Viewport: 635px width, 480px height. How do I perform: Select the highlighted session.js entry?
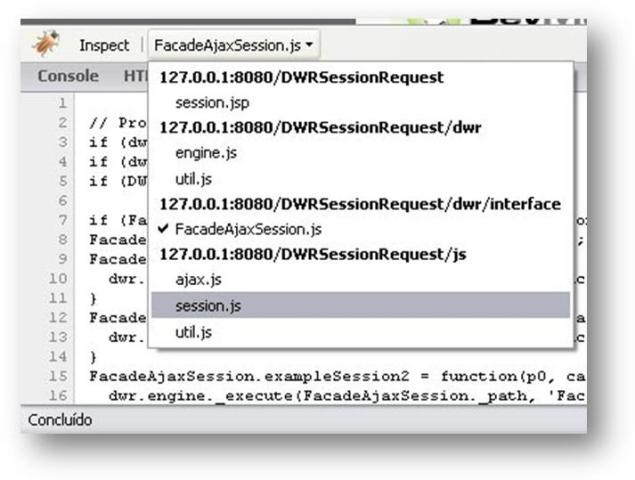(x=207, y=305)
